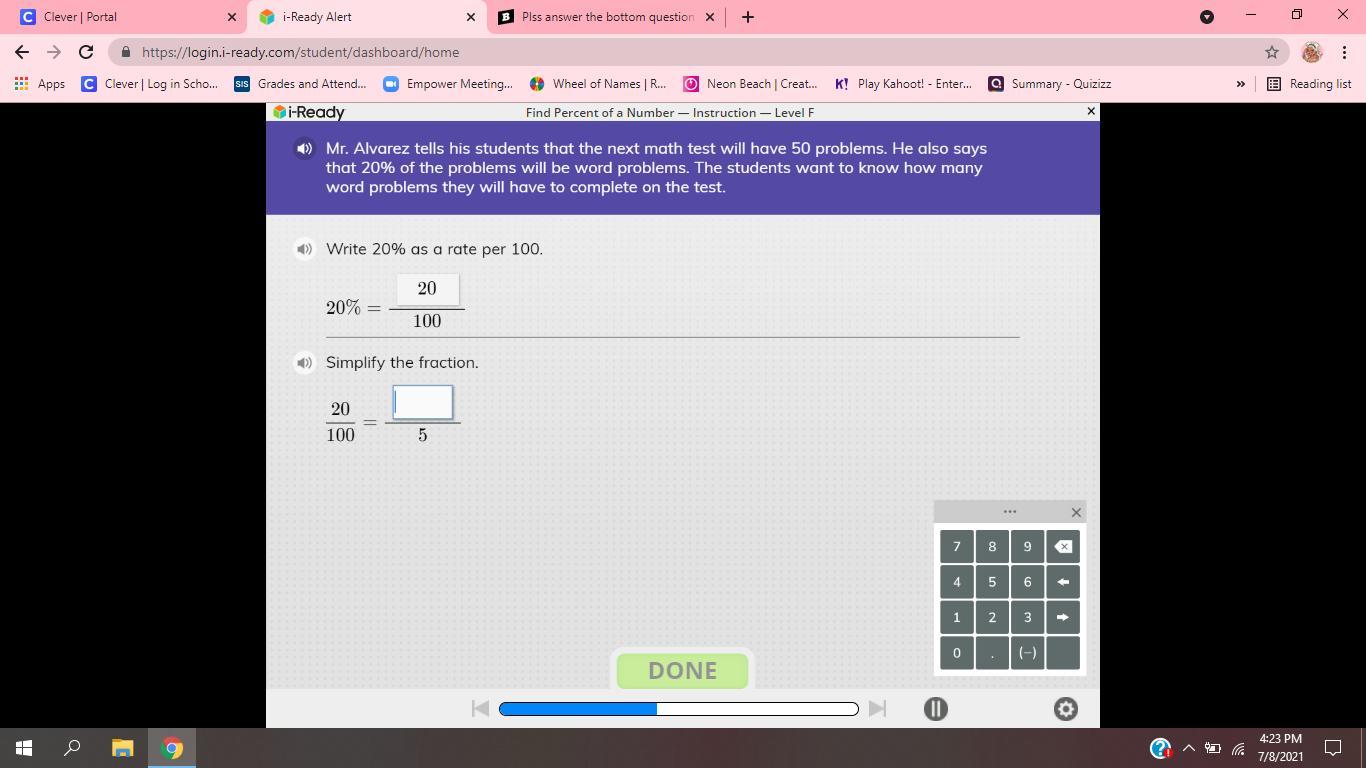Tap the 2 key on the keypad
This screenshot has width=1366, height=768.
(x=992, y=617)
